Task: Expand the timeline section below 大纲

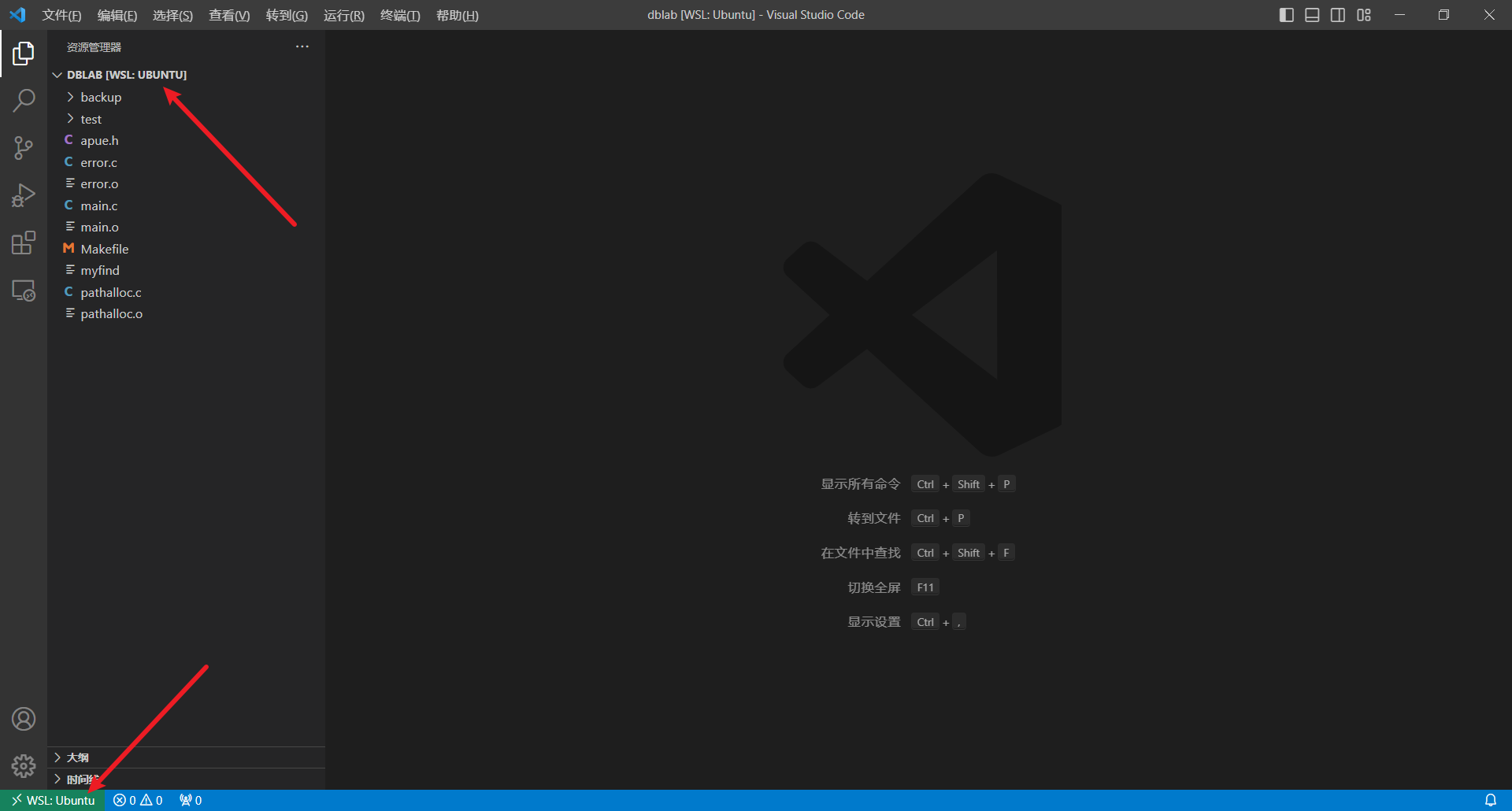Action: (x=186, y=780)
